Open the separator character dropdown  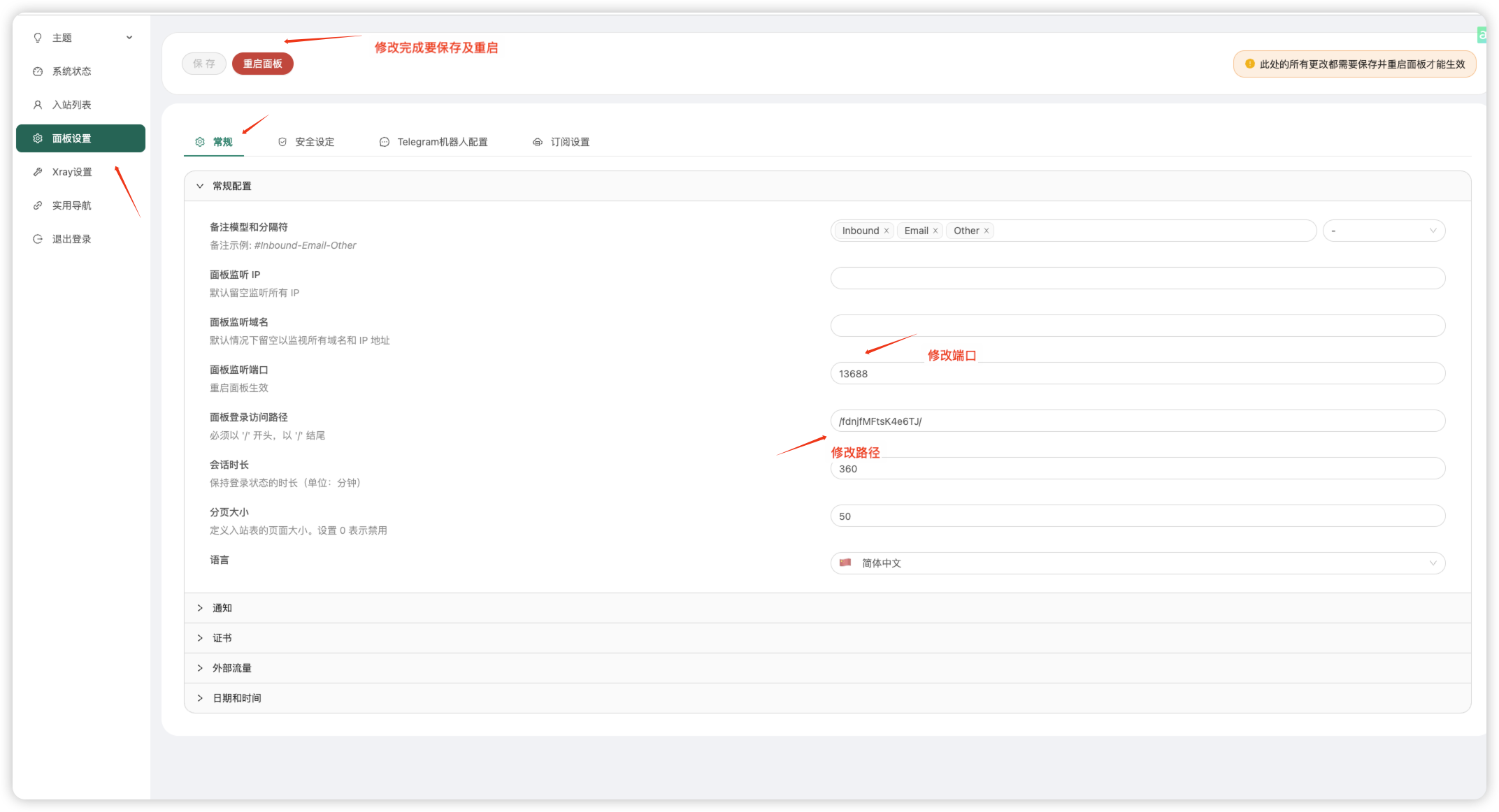(1384, 231)
